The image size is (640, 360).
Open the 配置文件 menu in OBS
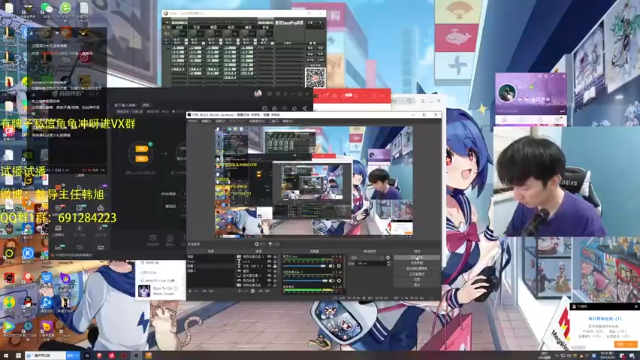click(x=238, y=121)
